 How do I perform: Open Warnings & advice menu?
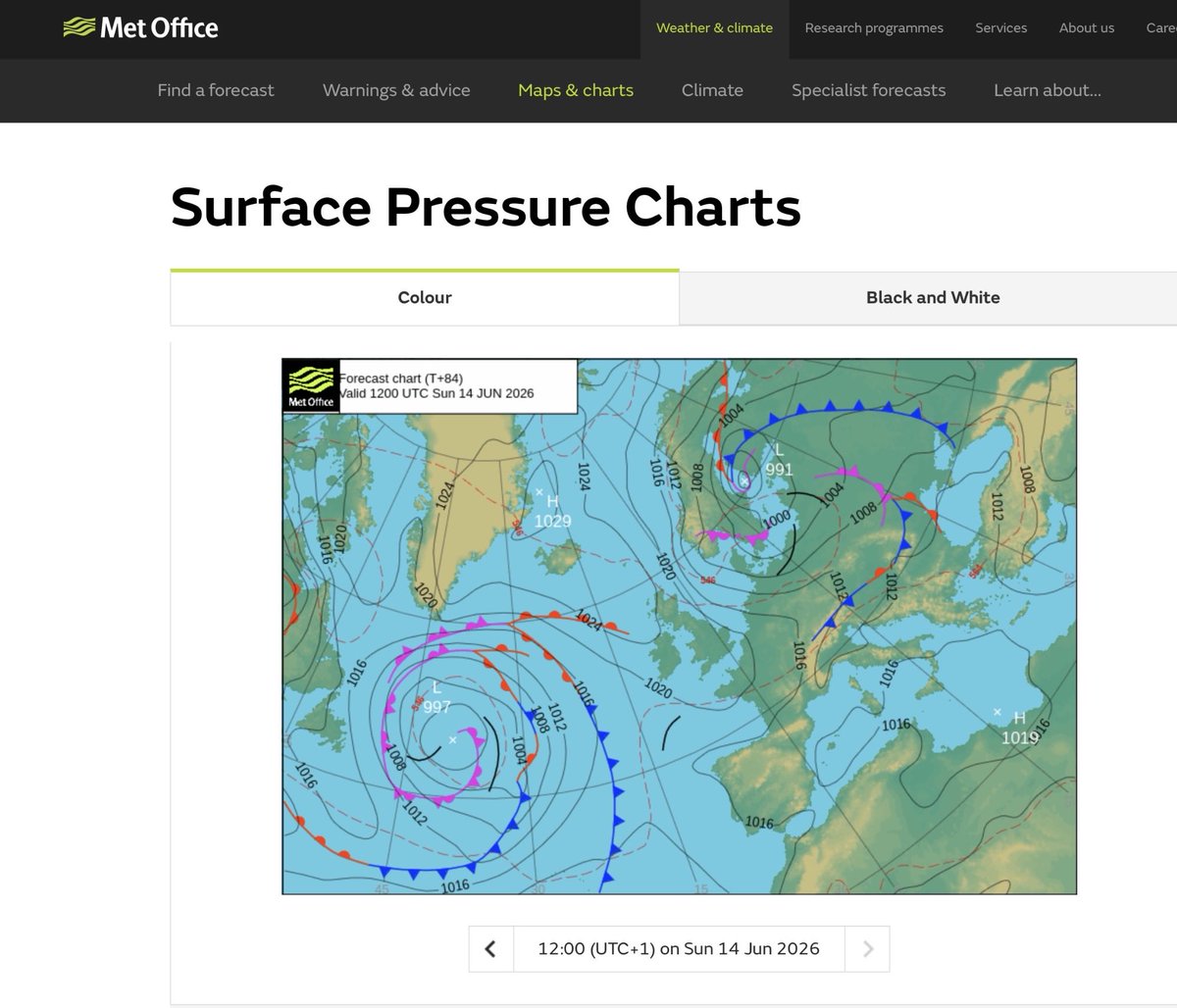coord(396,90)
